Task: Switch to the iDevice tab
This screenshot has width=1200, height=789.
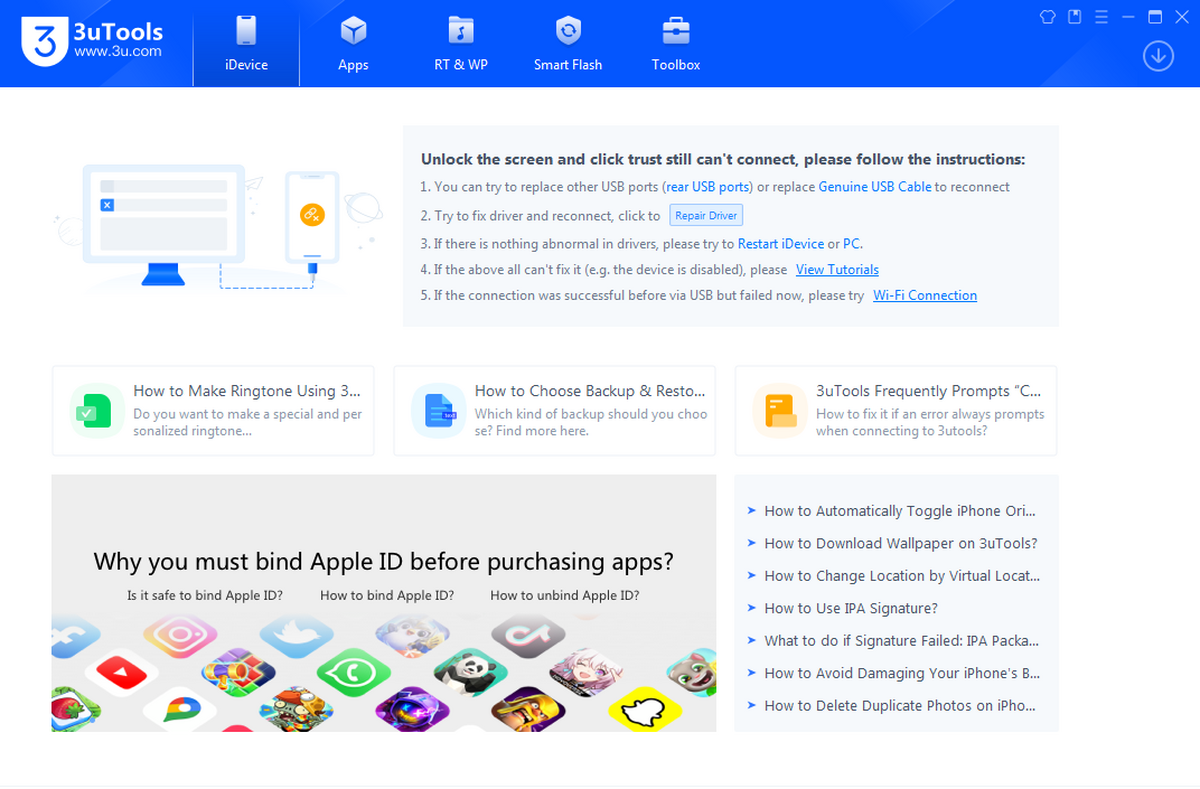Action: tap(246, 45)
